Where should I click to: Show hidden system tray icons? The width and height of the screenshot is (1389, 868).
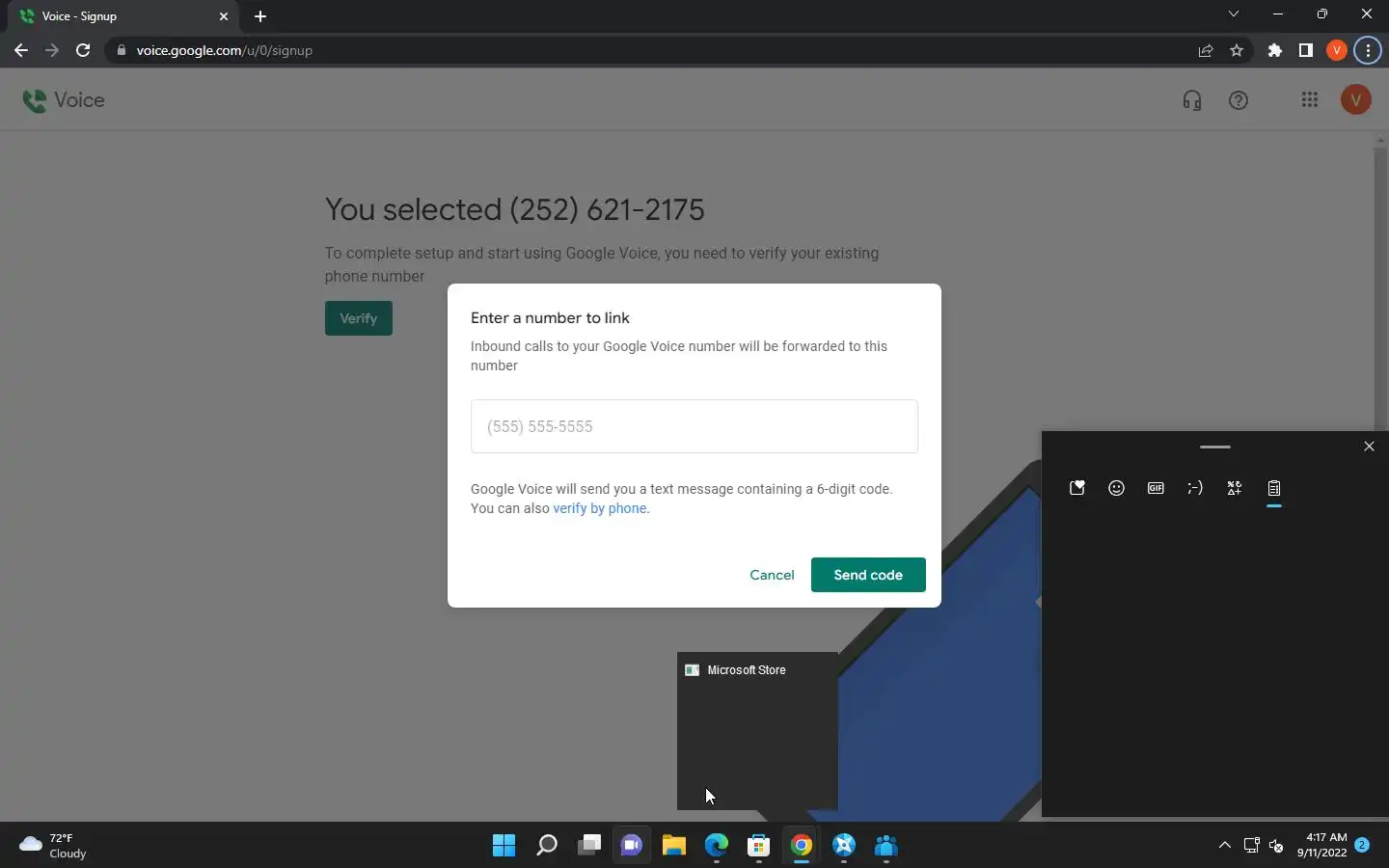click(x=1225, y=846)
